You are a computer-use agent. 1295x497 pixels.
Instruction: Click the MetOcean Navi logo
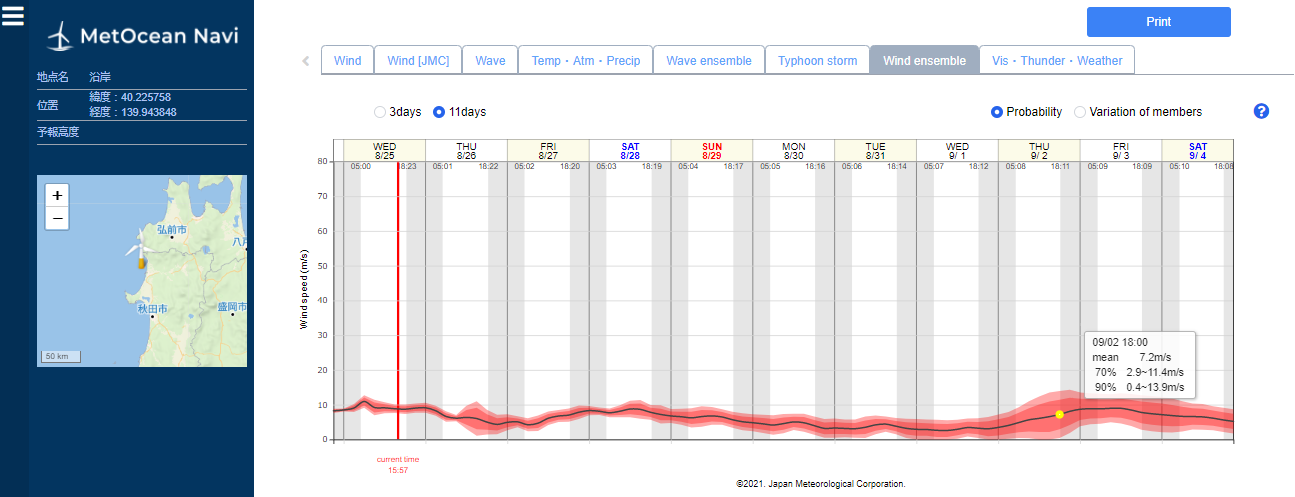click(143, 37)
